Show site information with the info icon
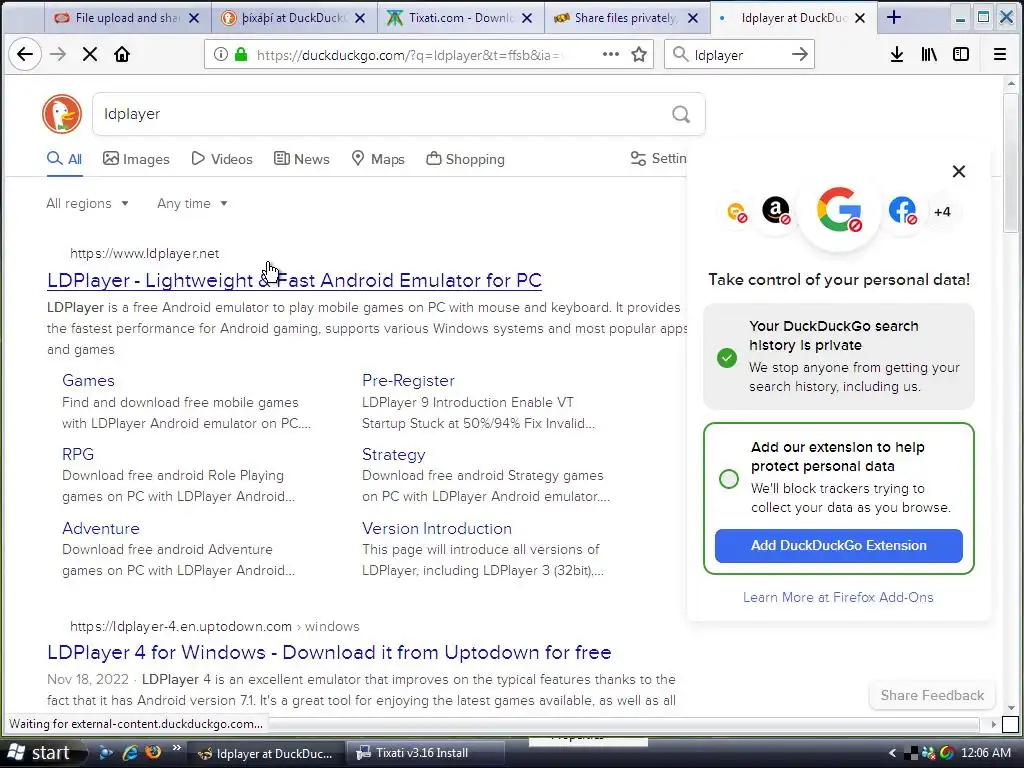 click(x=221, y=54)
